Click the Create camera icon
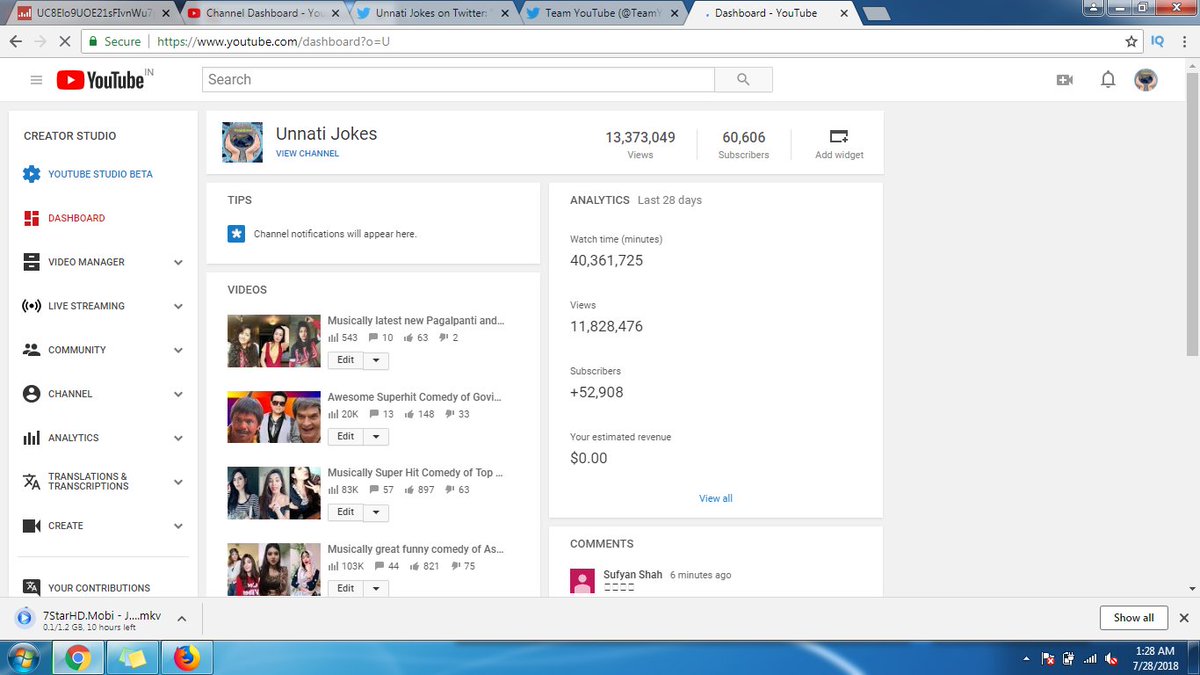Screen dimensions: 1200x675 pos(31,526)
